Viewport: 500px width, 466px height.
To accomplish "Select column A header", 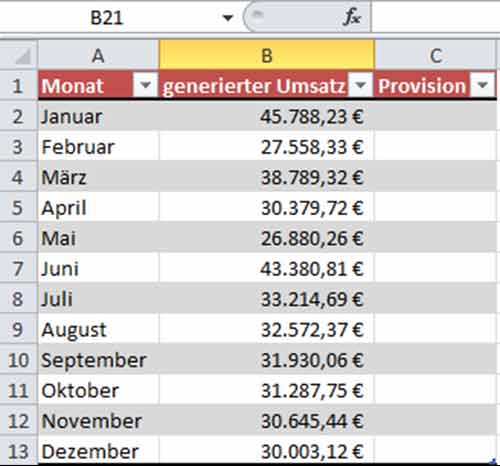I will (x=98, y=55).
